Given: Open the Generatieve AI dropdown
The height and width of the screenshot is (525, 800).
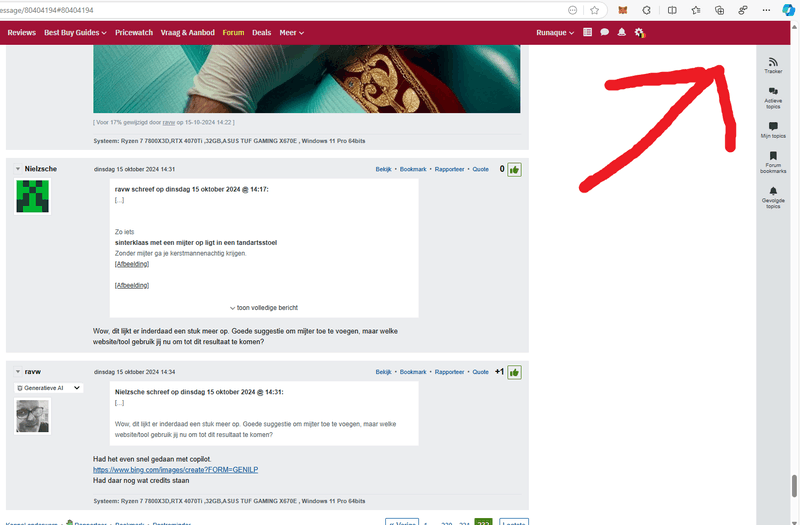Looking at the screenshot, I should tap(48, 388).
